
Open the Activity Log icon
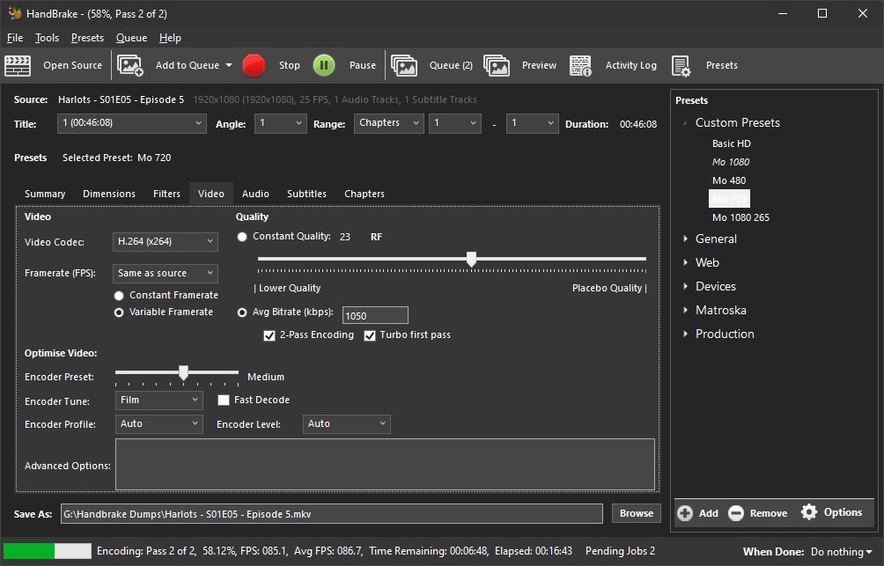581,66
